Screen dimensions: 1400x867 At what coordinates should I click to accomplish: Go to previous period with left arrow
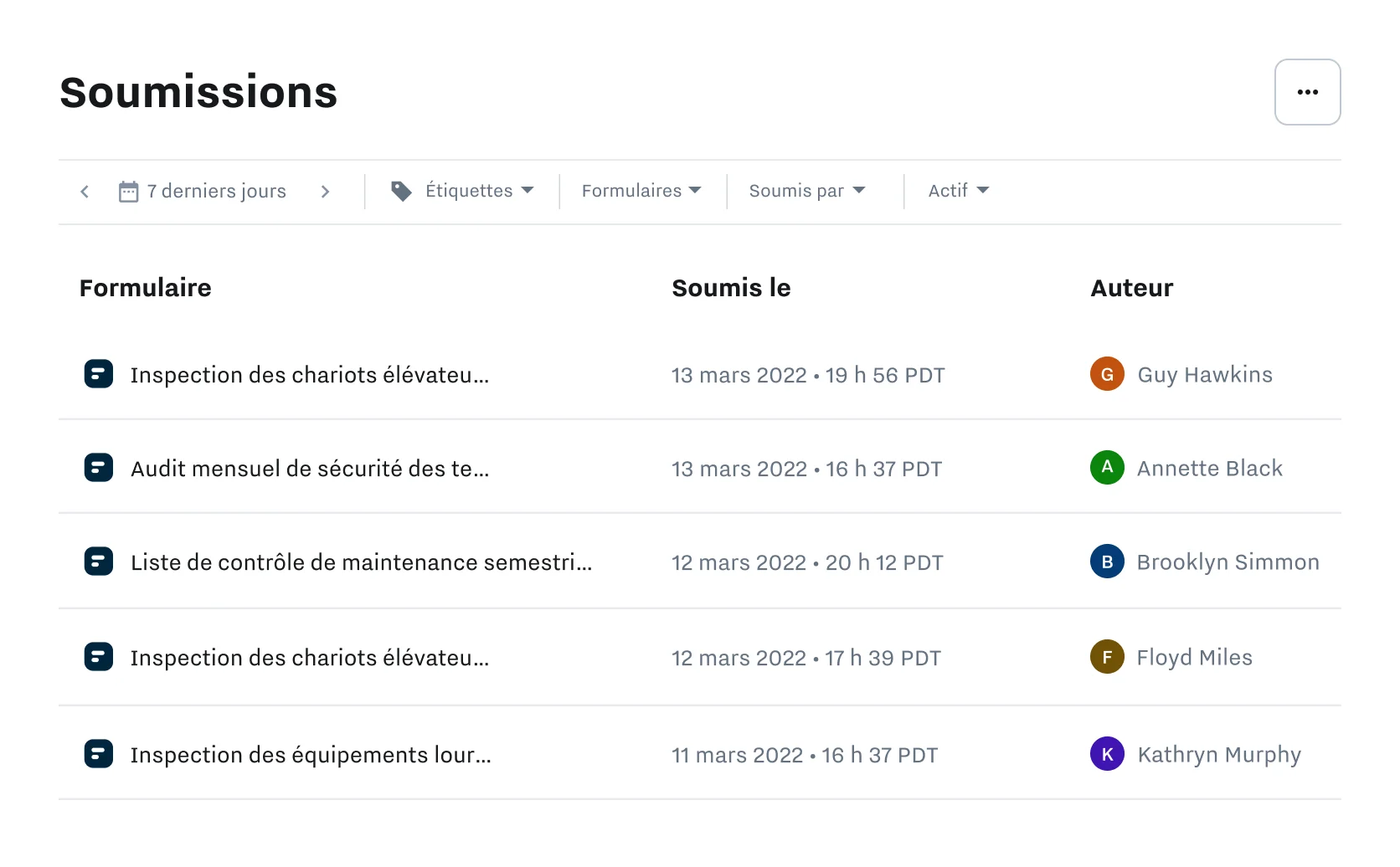point(84,191)
